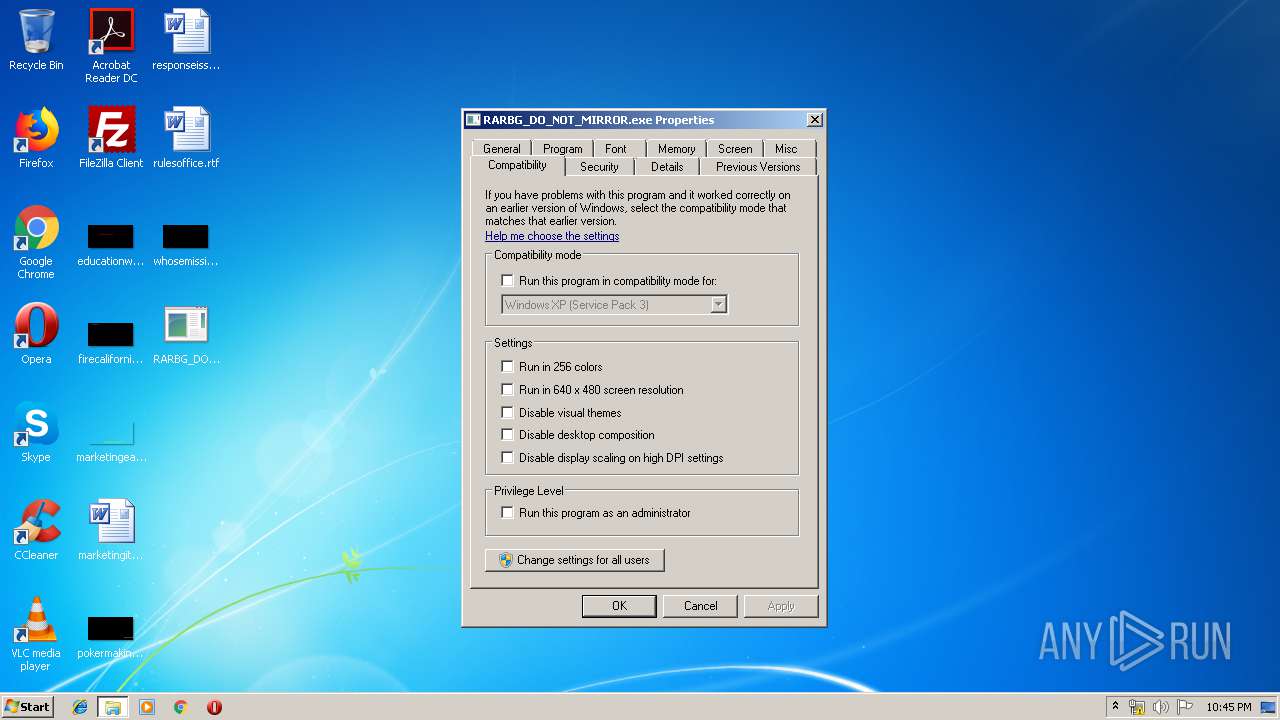Click the Cancel button
This screenshot has width=1280, height=720.
coord(700,606)
